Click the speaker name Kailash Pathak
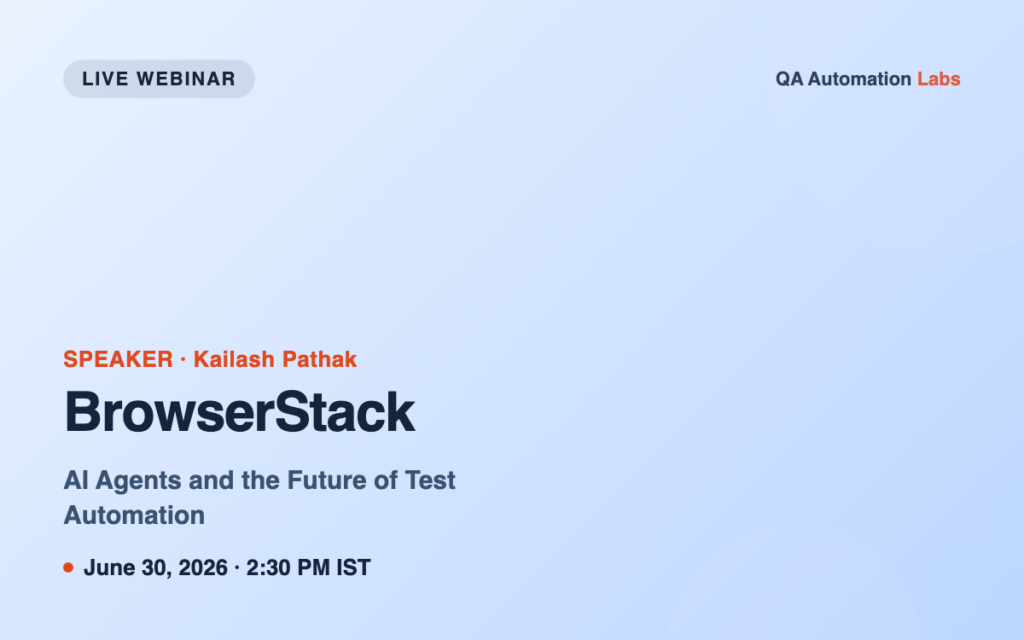The height and width of the screenshot is (640, 1024). click(x=275, y=359)
